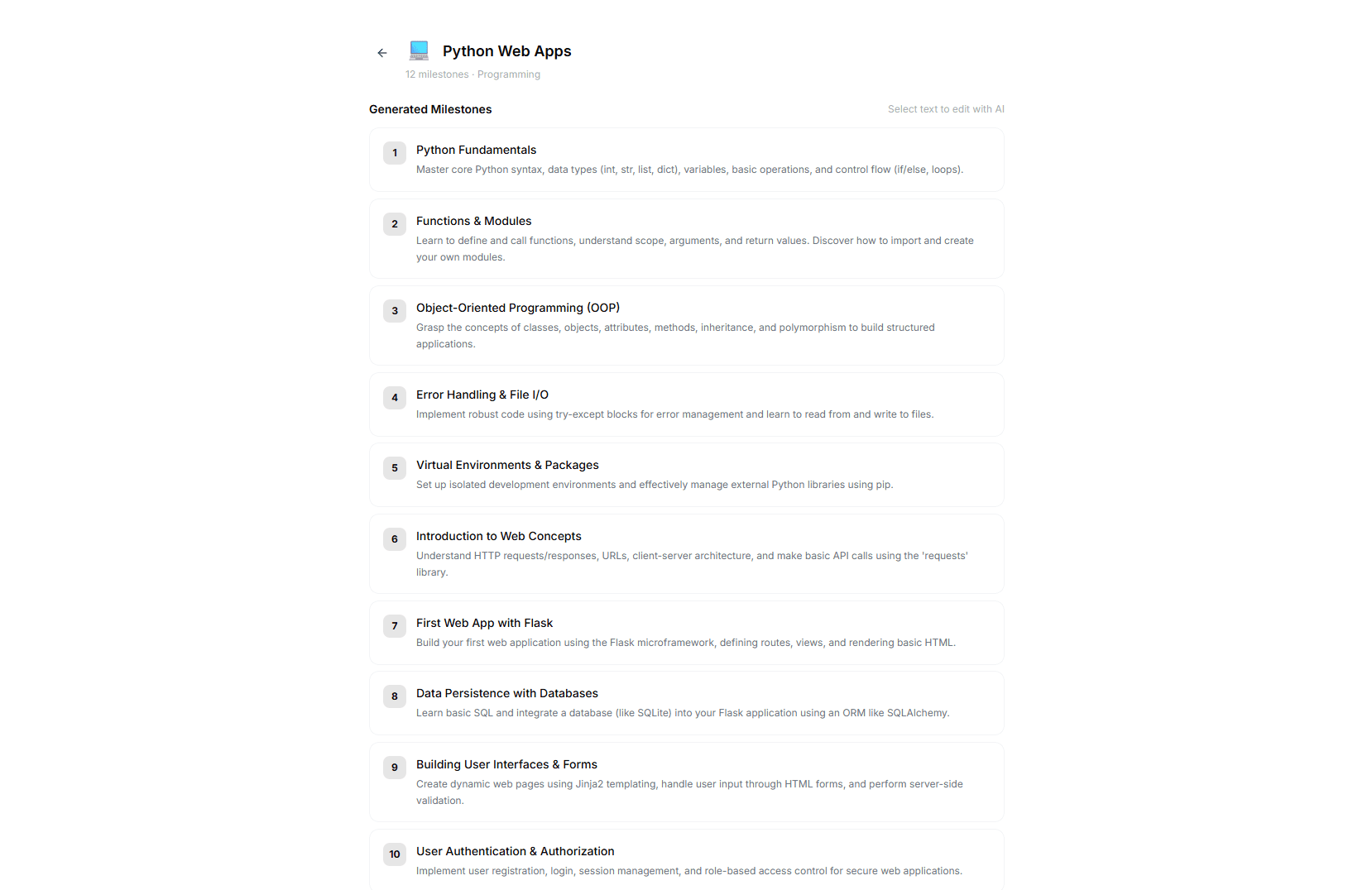Click the back arrow icon
The height and width of the screenshot is (890, 1372).
click(382, 53)
